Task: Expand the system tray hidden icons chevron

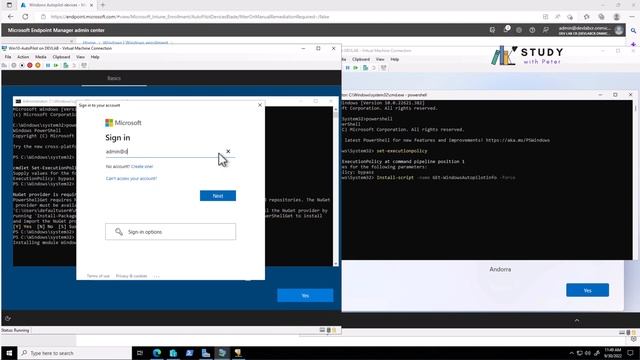Action: [571, 353]
